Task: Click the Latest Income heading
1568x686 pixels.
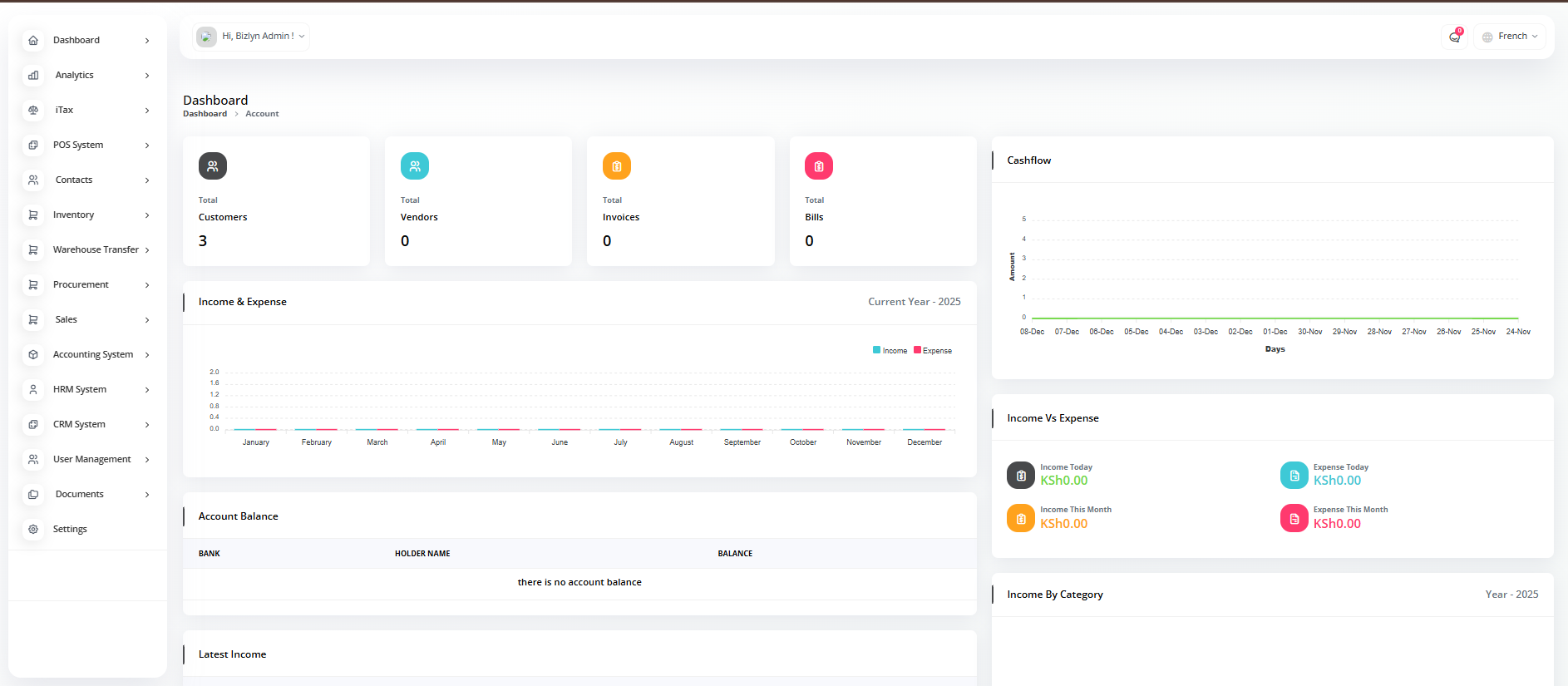Action: (232, 654)
